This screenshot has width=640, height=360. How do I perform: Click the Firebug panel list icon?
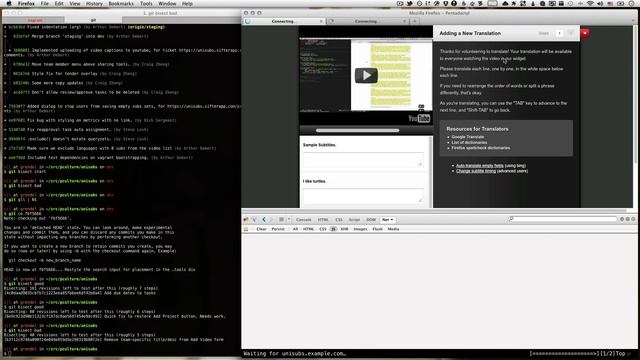281,220
